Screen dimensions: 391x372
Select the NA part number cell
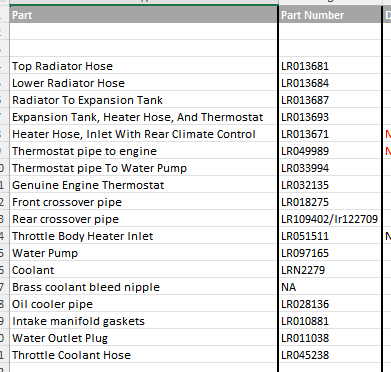[x=330, y=287]
